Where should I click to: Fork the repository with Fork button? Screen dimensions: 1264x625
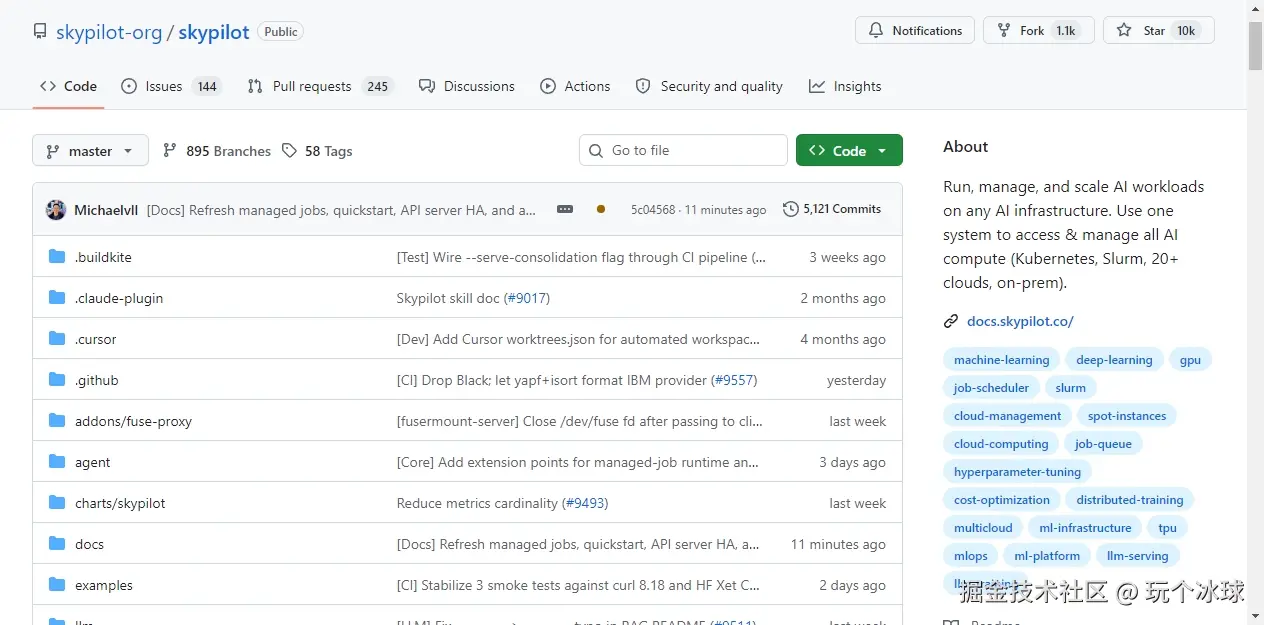coord(1039,31)
